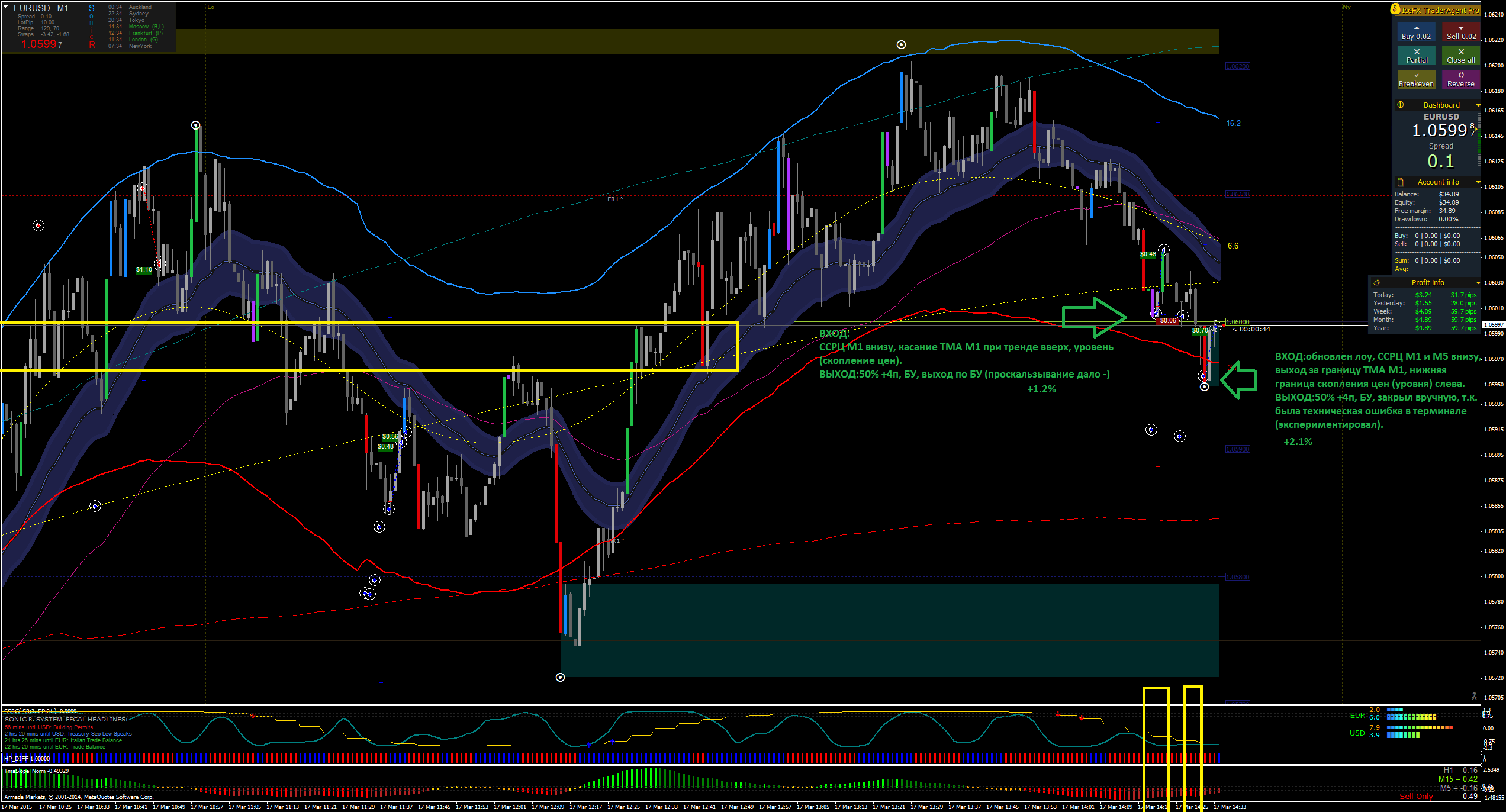
Task: Click the Spread 0.1 reading in Dashboard
Action: click(x=1440, y=161)
